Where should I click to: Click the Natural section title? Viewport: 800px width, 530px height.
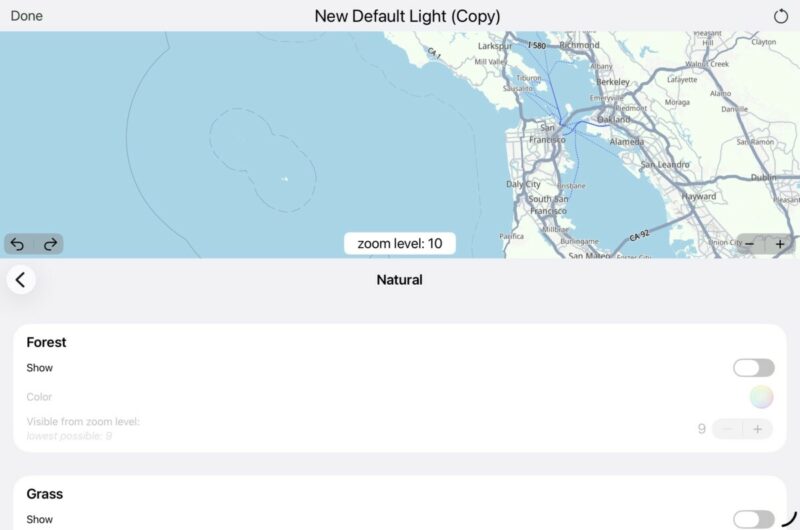coord(399,280)
